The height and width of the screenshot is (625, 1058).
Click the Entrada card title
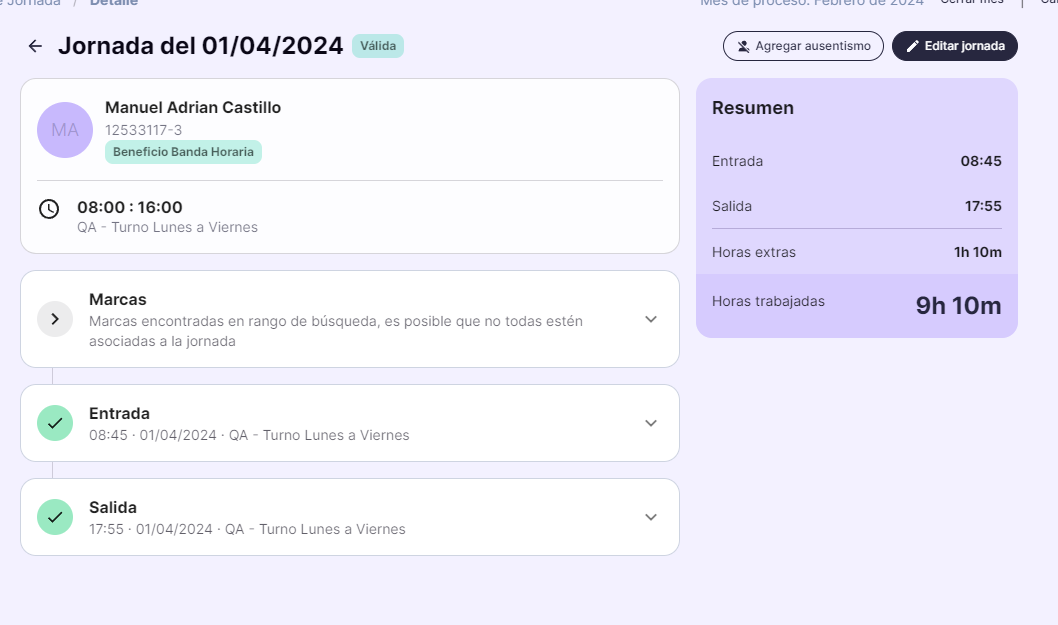(119, 414)
